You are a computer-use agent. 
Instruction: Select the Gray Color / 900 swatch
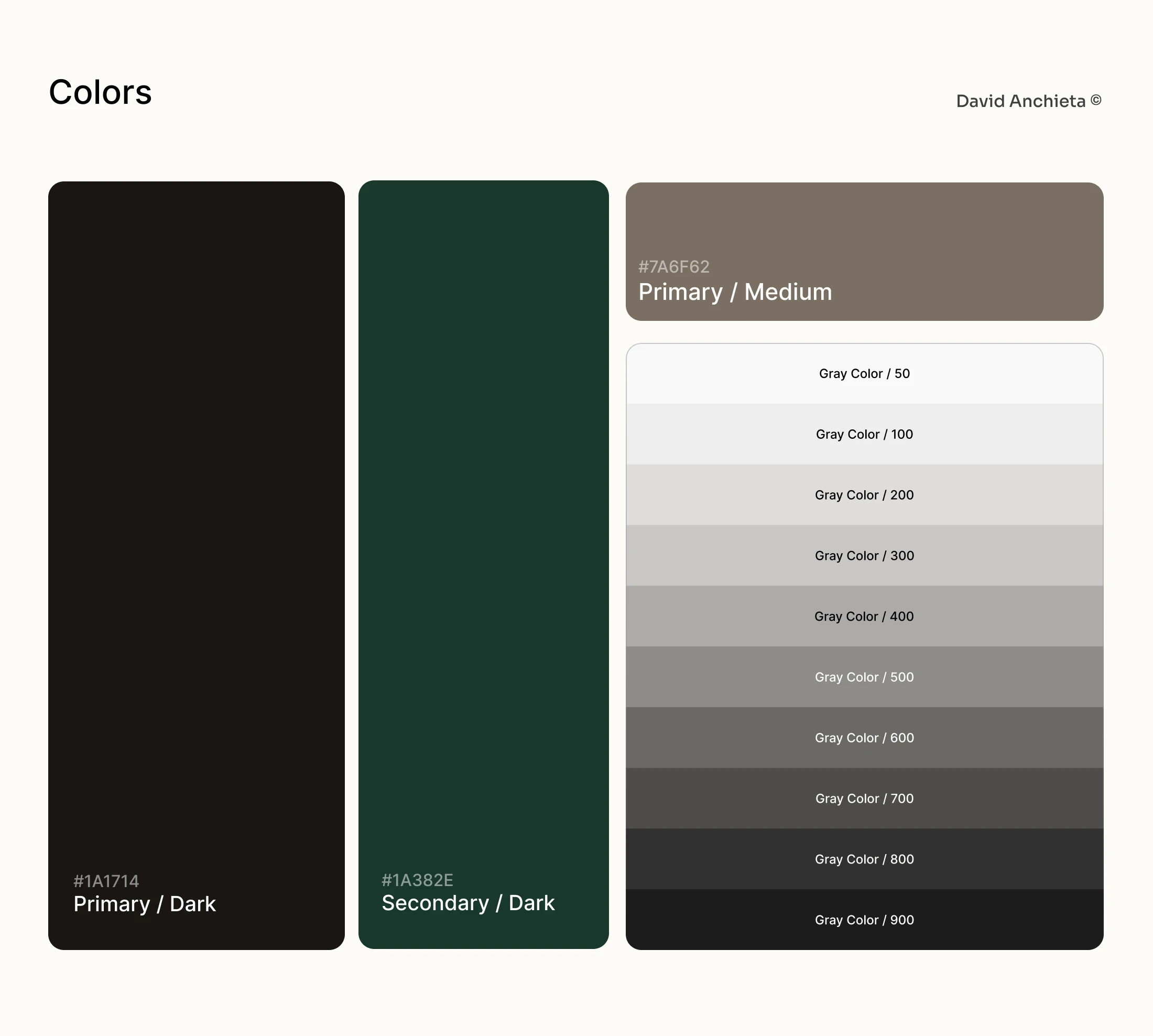point(864,920)
